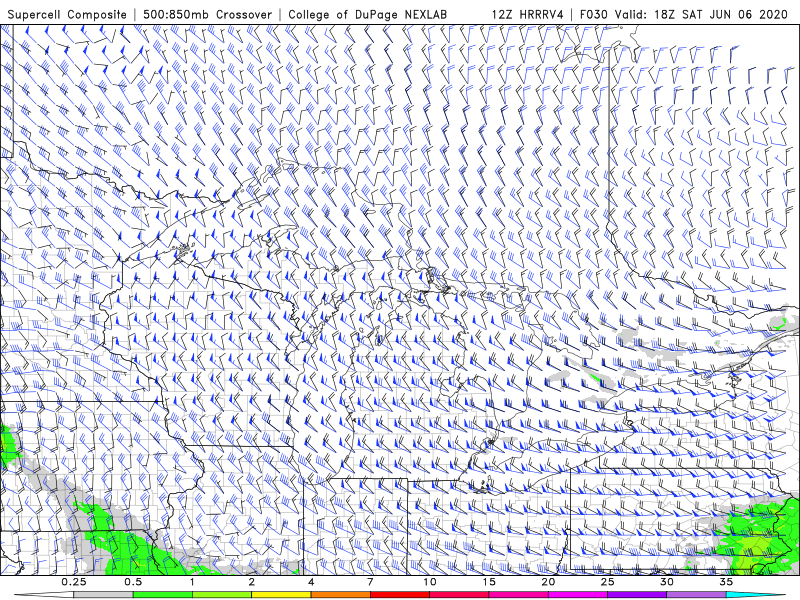This screenshot has height=600, width=800.
Task: Select the white below-0.25 colorbar arrow
Action: [x=44, y=595]
